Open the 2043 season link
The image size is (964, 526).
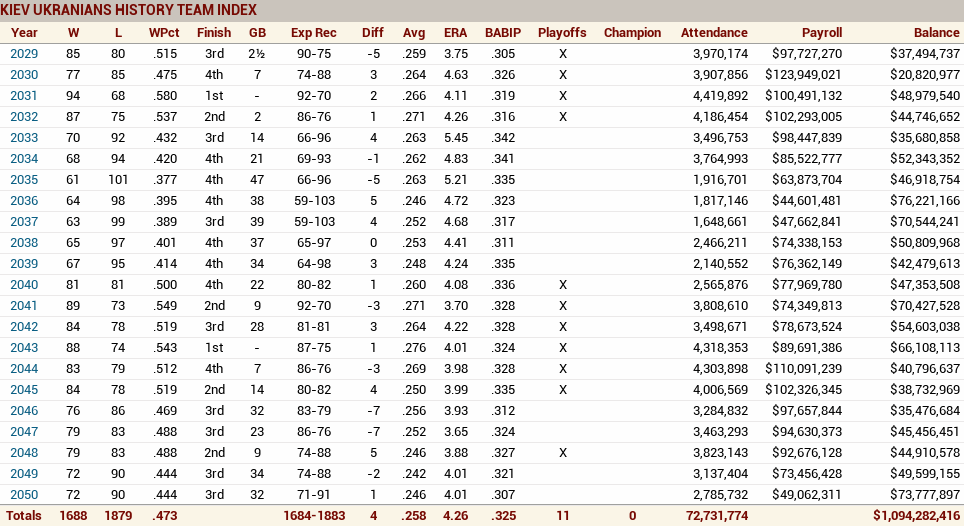pyautogui.click(x=24, y=348)
